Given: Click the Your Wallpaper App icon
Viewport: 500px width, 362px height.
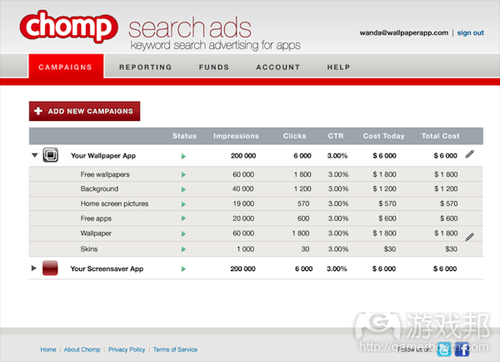Looking at the screenshot, I should pos(50,155).
